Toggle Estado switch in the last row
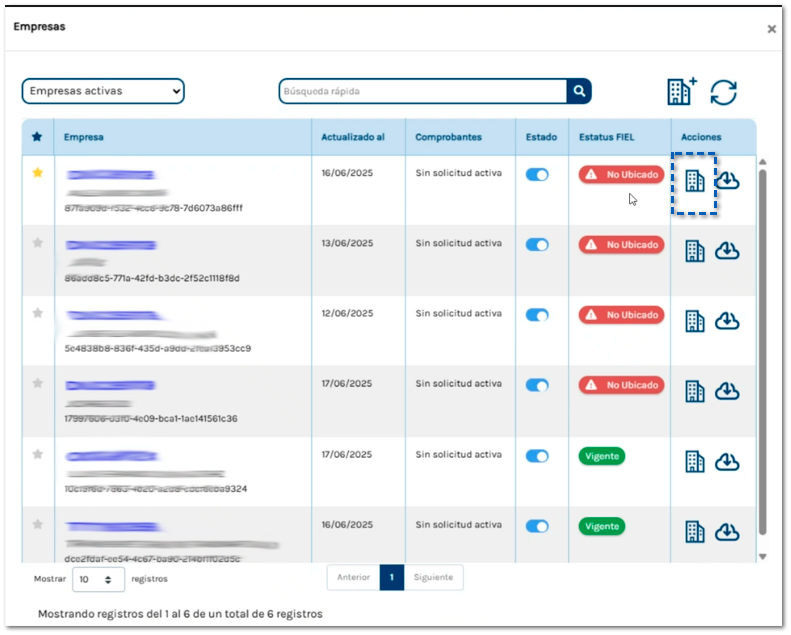791x635 pixels. pyautogui.click(x=537, y=526)
